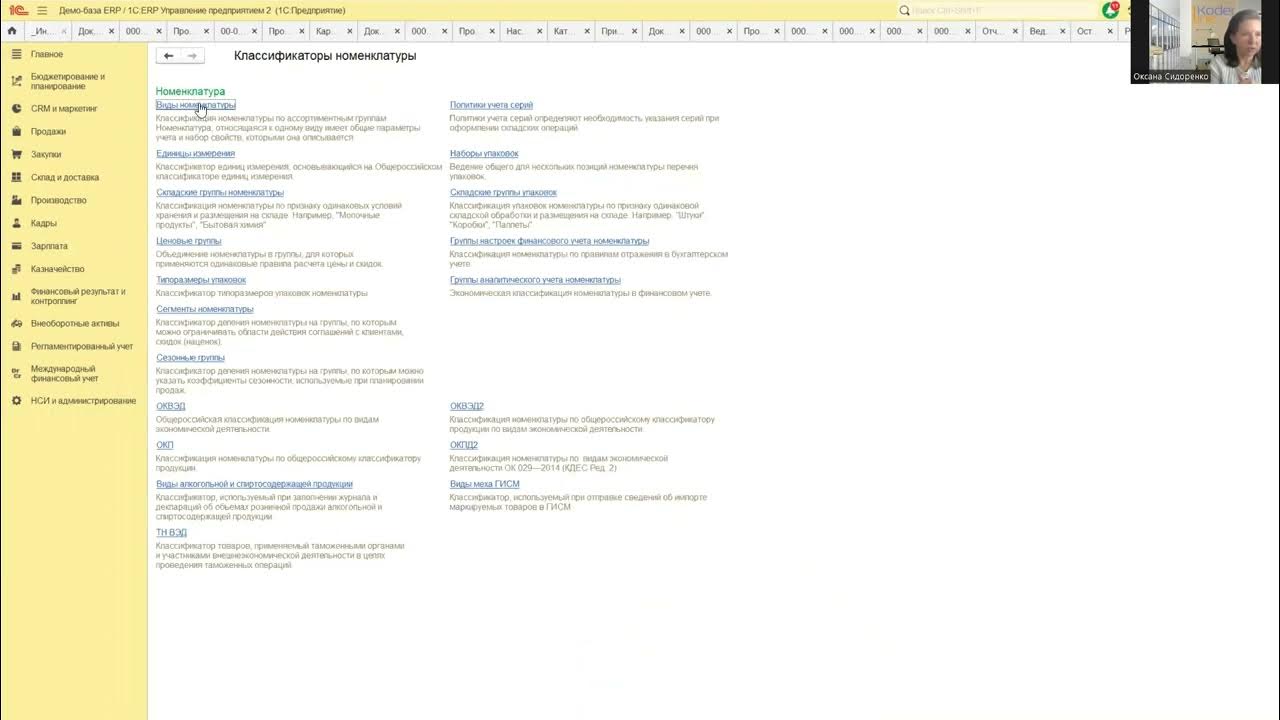Go to the home start page tab icon
The width and height of the screenshot is (1280, 720).
[x=12, y=31]
